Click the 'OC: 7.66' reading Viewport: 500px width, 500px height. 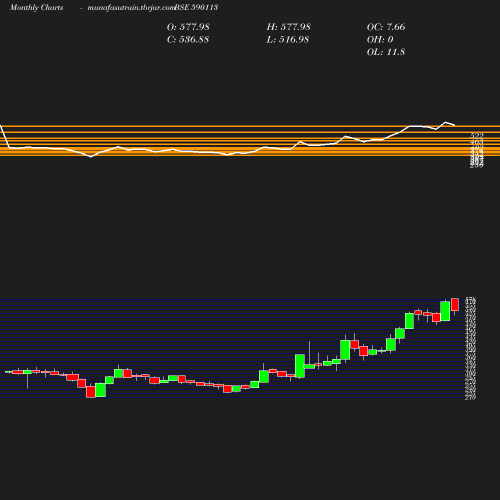point(386,27)
